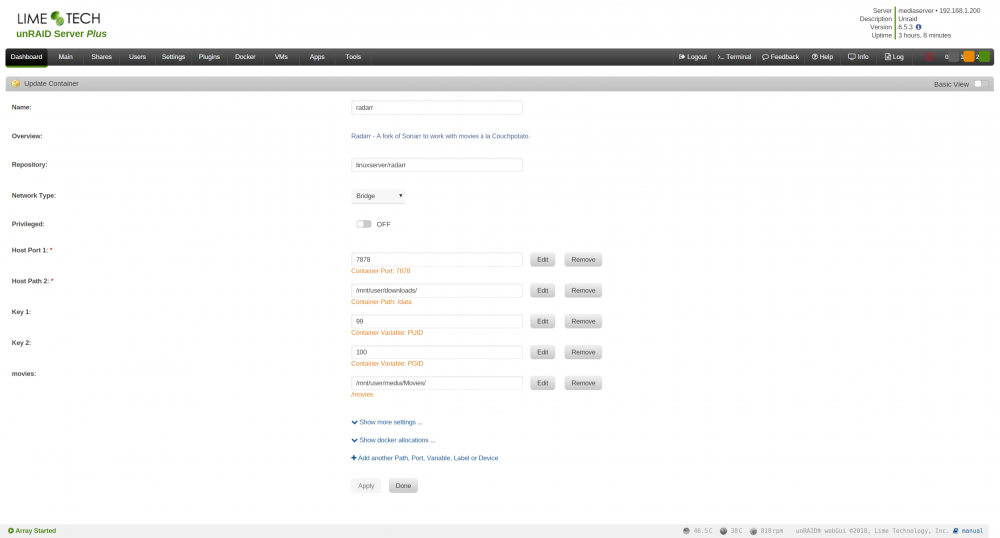Toggle the Privileged switch
This screenshot has width=1000, height=538.
[x=364, y=224]
